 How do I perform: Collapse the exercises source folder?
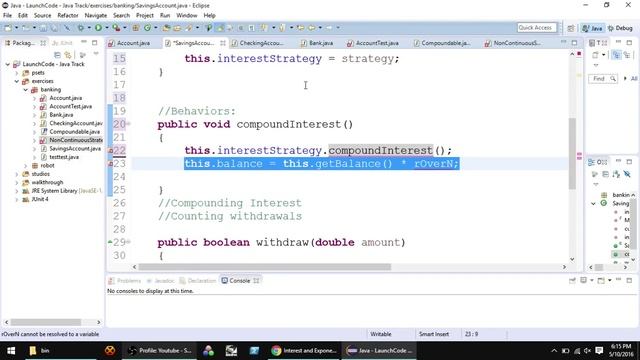(x=17, y=81)
